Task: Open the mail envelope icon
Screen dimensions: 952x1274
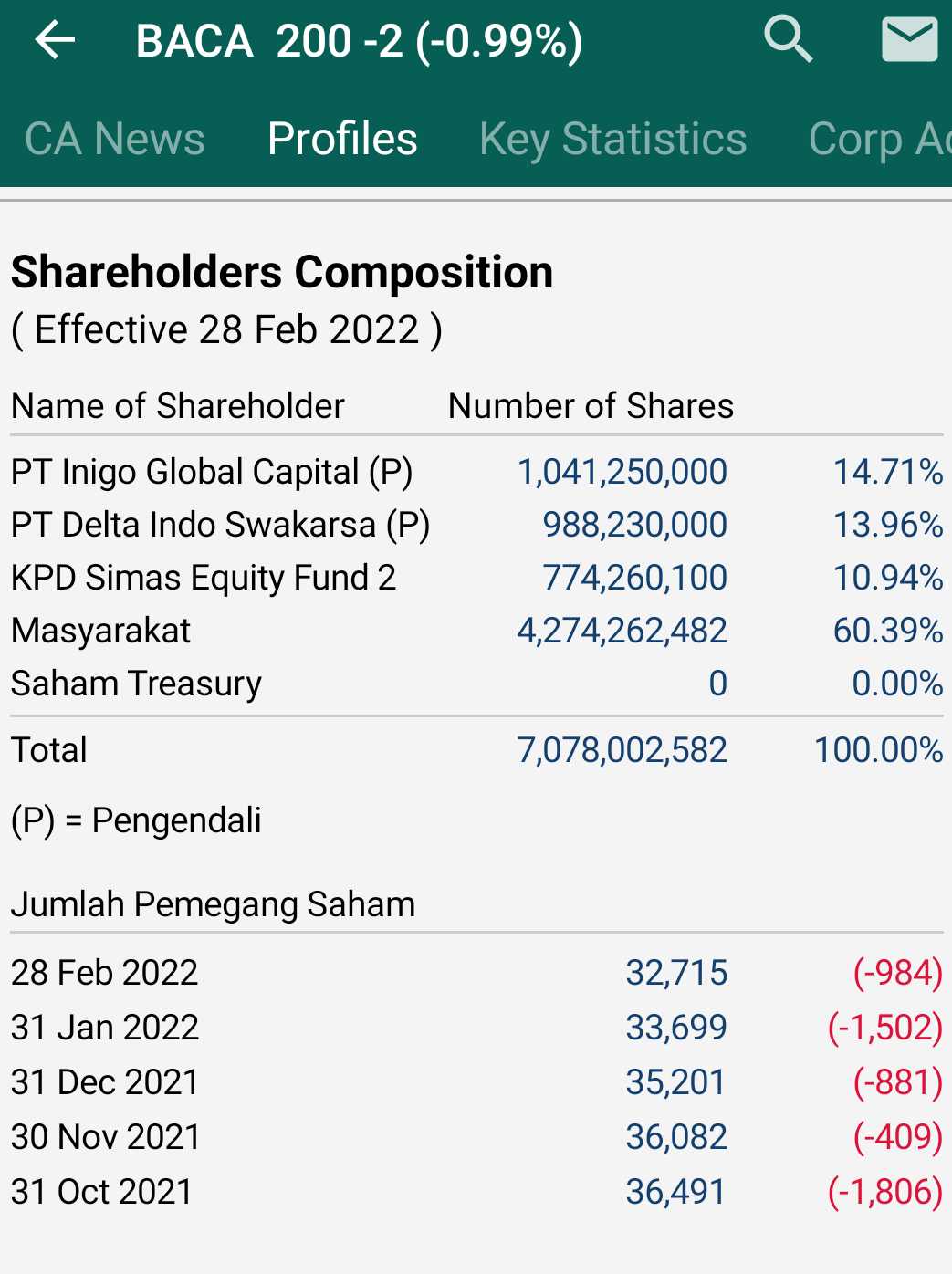Action: (x=909, y=40)
